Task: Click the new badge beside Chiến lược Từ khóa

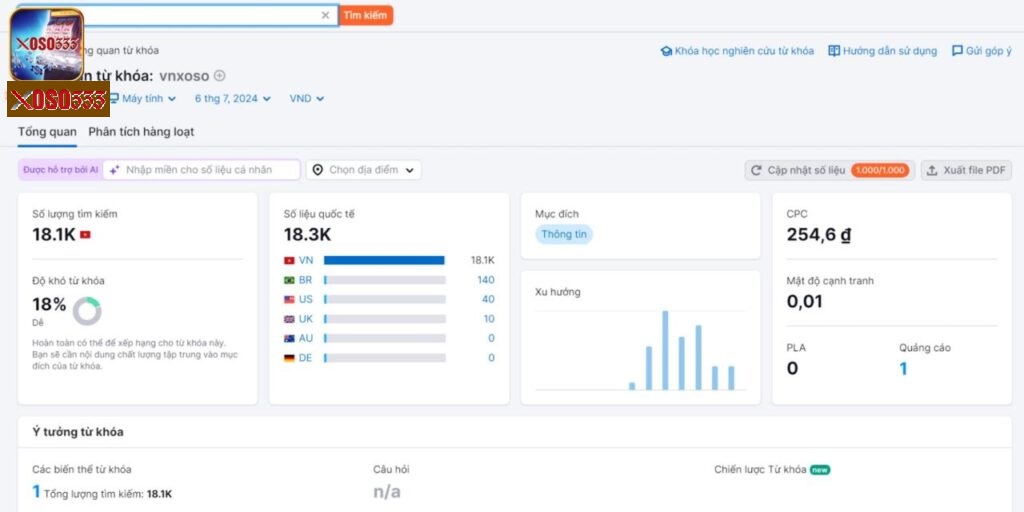Action: (x=820, y=470)
